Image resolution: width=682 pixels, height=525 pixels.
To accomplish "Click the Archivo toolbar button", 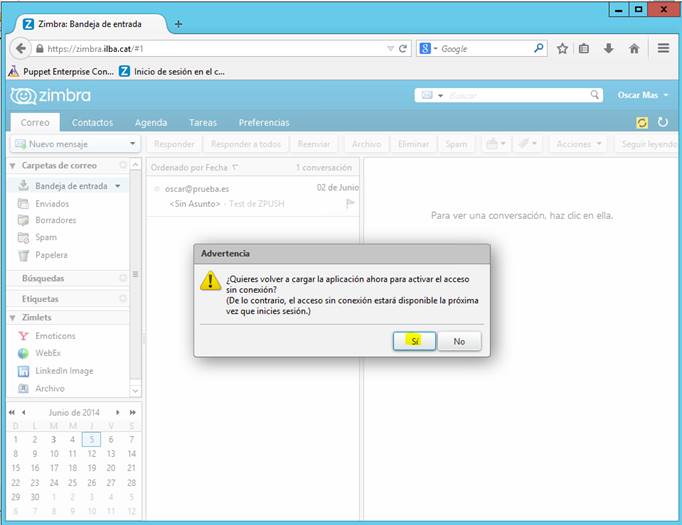I will [366, 144].
